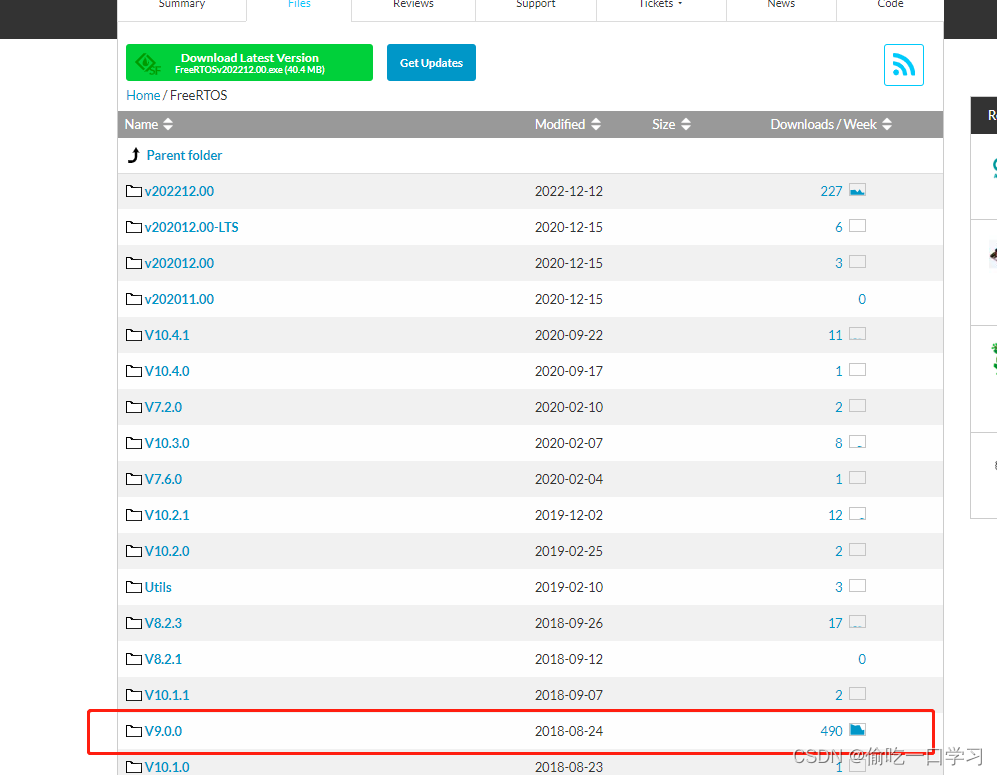Click modified date 2018-08-24
Image resolution: width=997 pixels, height=775 pixels.
pyautogui.click(x=568, y=731)
